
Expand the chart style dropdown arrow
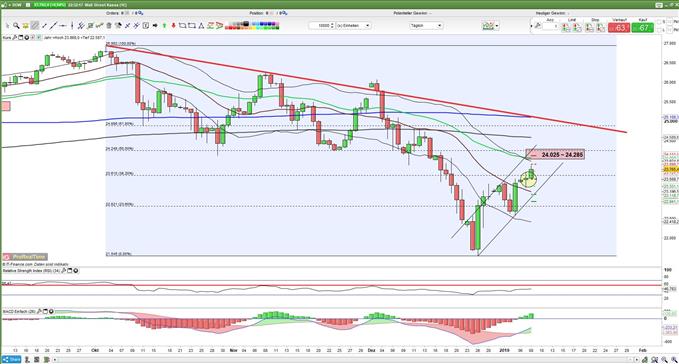(x=497, y=26)
